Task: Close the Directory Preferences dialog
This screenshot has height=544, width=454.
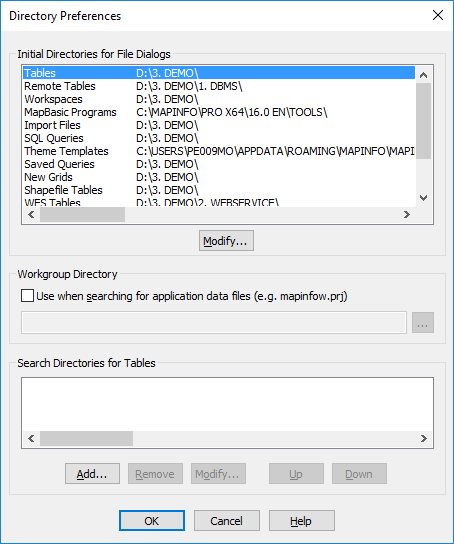Action: pos(438,15)
